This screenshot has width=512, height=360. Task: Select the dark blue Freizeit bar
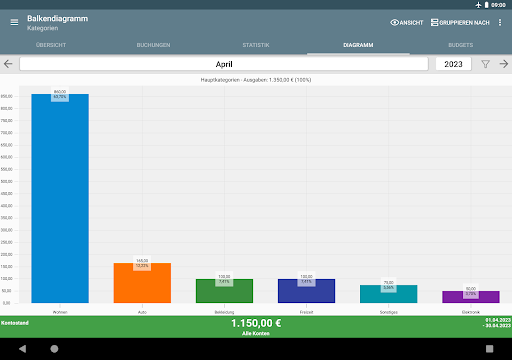coord(306,291)
